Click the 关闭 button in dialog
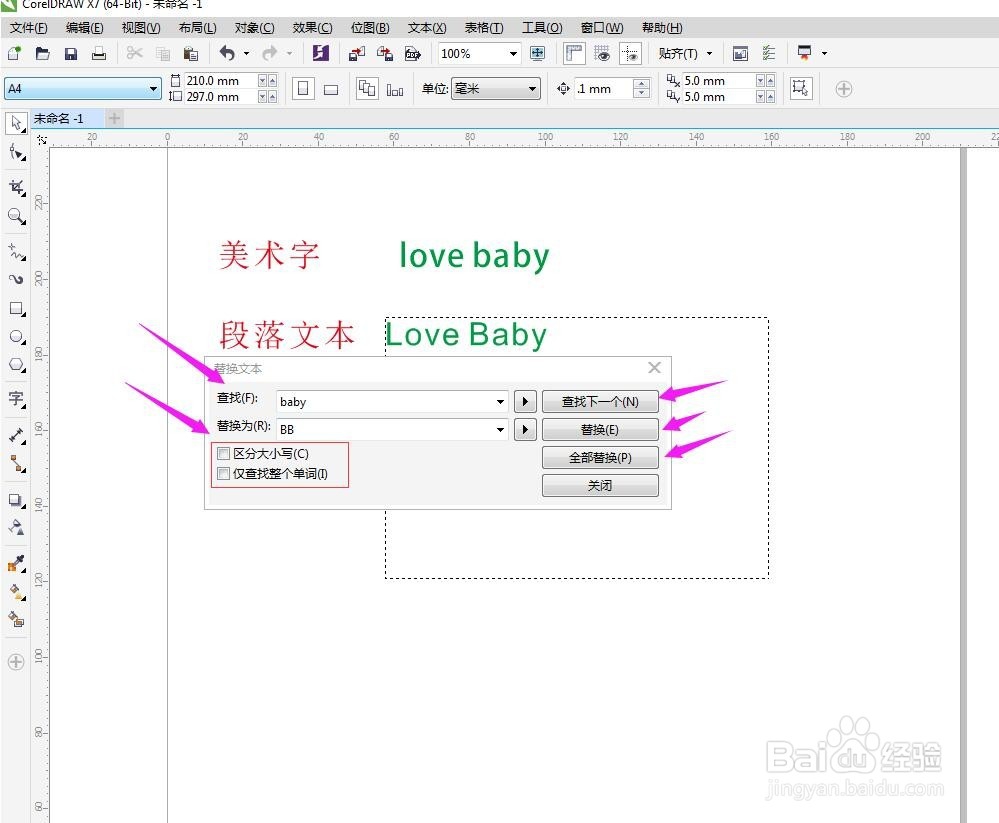 click(600, 485)
